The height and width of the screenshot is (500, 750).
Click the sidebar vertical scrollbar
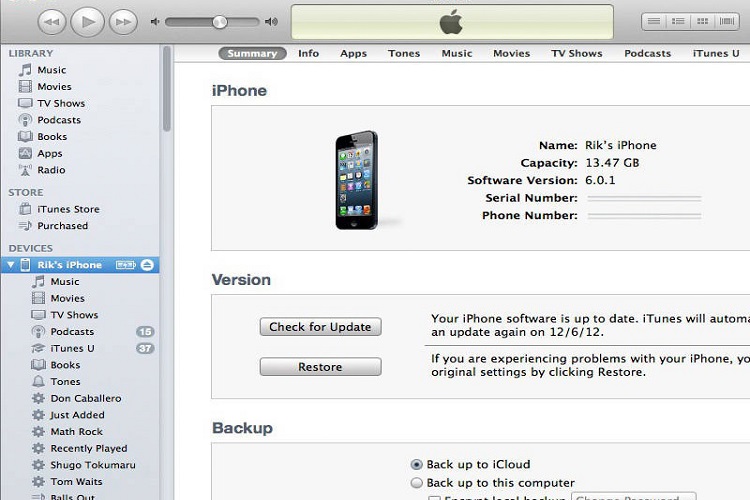coord(166,89)
